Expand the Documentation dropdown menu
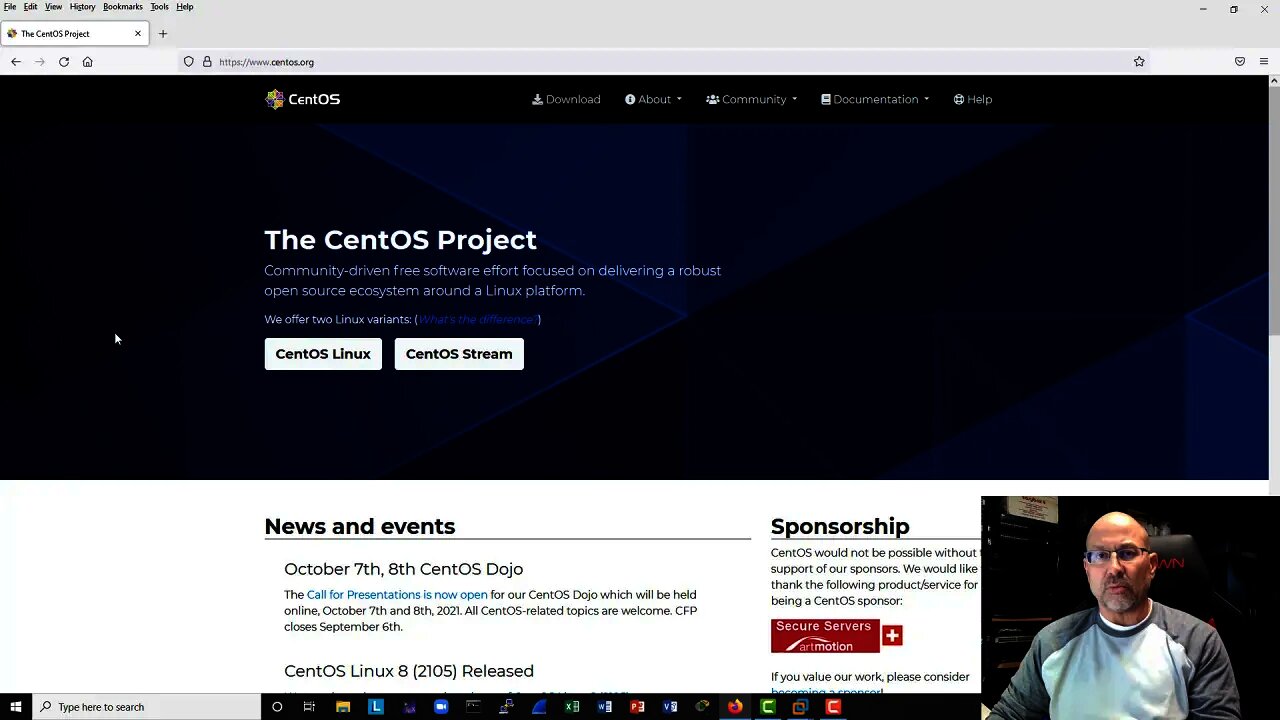 pyautogui.click(x=875, y=99)
